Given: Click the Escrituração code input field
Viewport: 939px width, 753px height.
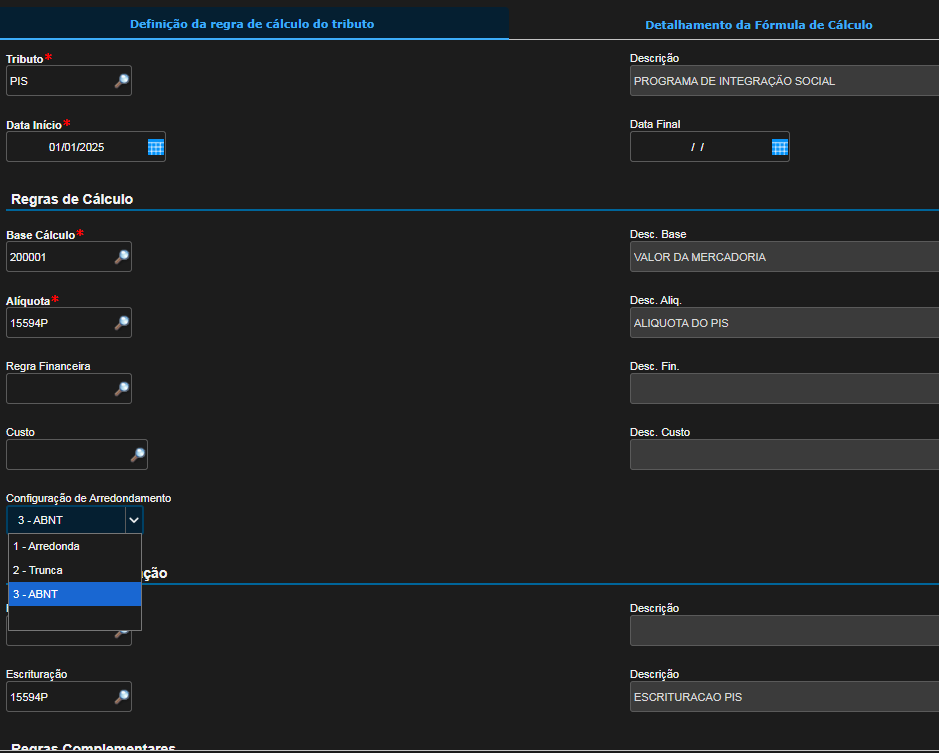Looking at the screenshot, I should tap(58, 697).
